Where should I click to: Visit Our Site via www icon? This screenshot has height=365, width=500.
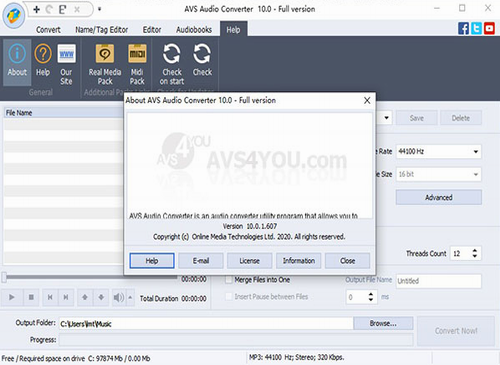click(66, 64)
